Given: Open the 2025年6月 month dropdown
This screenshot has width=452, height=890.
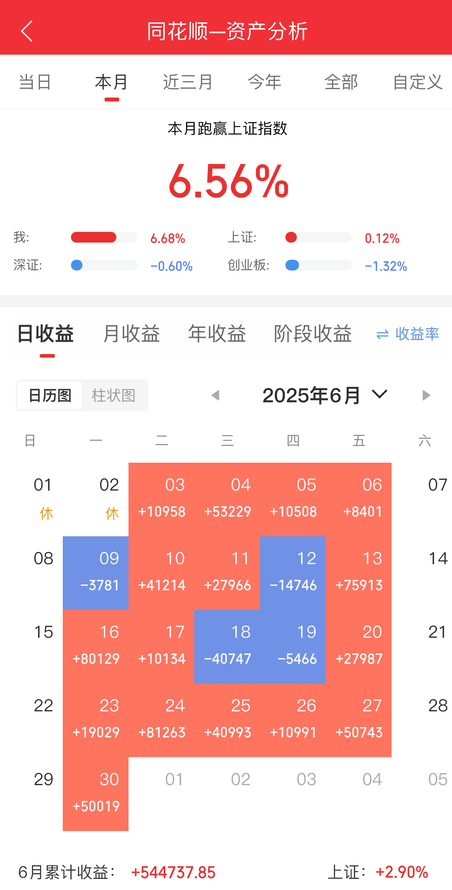Looking at the screenshot, I should coord(325,395).
